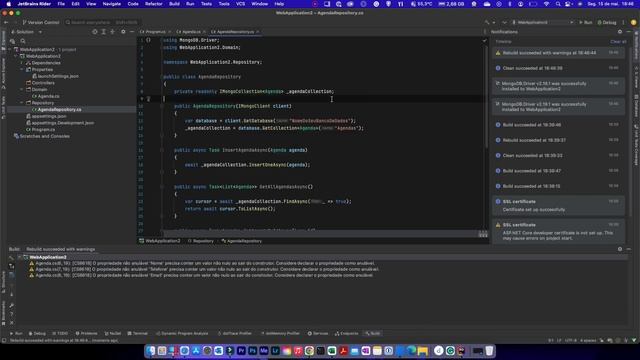
Task: Open the Problems tool window
Action: point(86,333)
